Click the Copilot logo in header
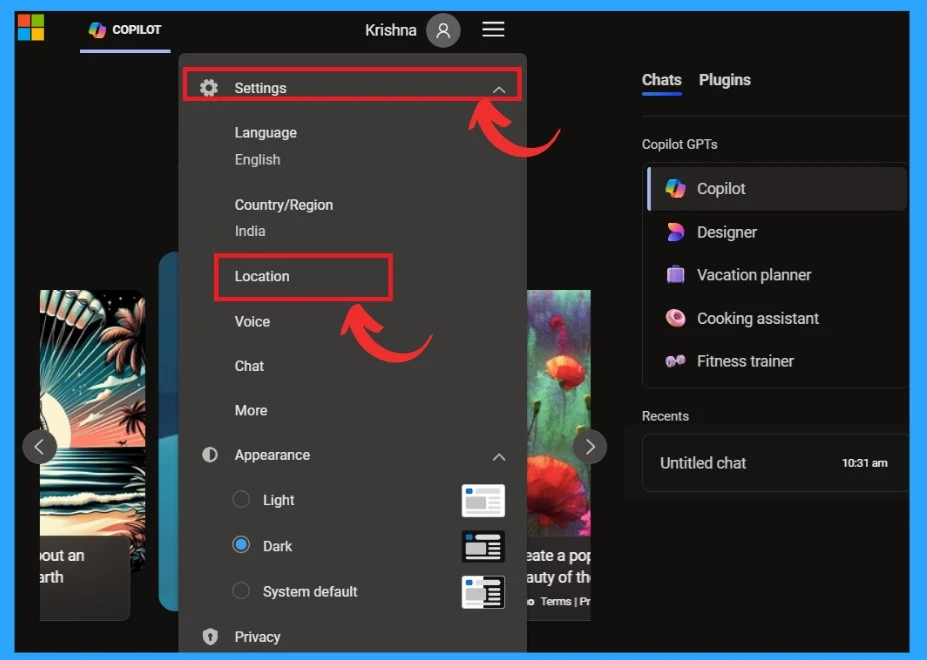The width and height of the screenshot is (927, 660). 97,30
